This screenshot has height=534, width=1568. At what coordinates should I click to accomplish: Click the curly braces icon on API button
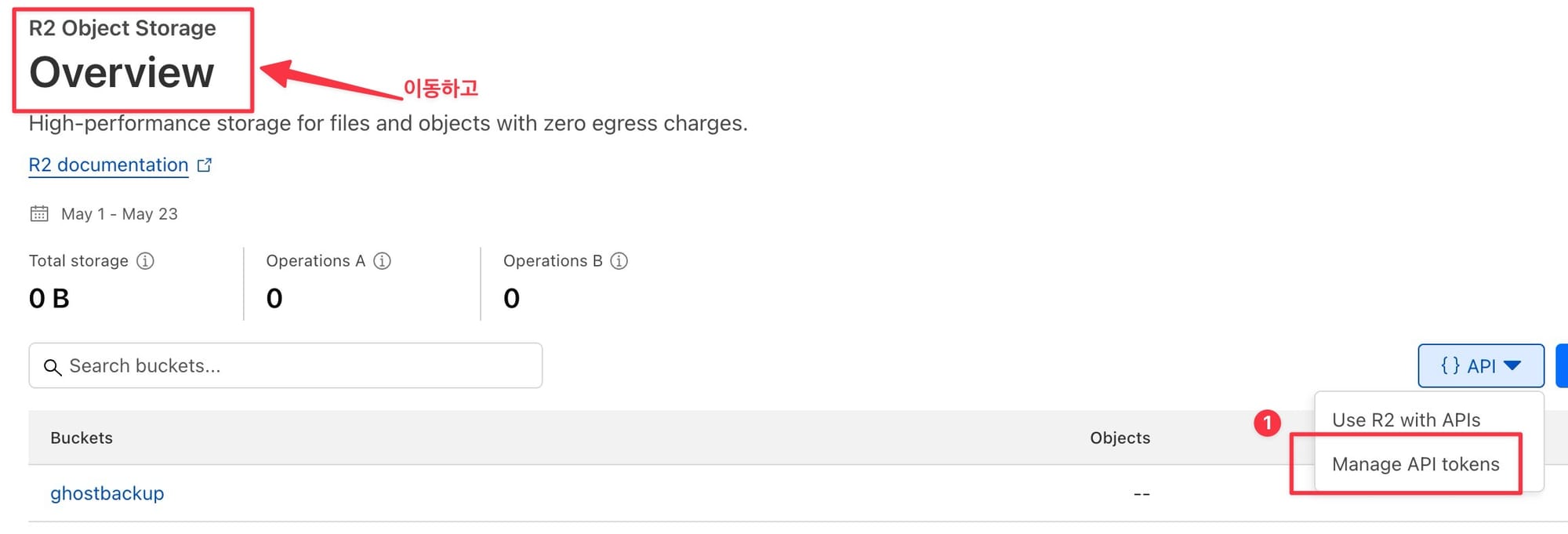point(1450,365)
